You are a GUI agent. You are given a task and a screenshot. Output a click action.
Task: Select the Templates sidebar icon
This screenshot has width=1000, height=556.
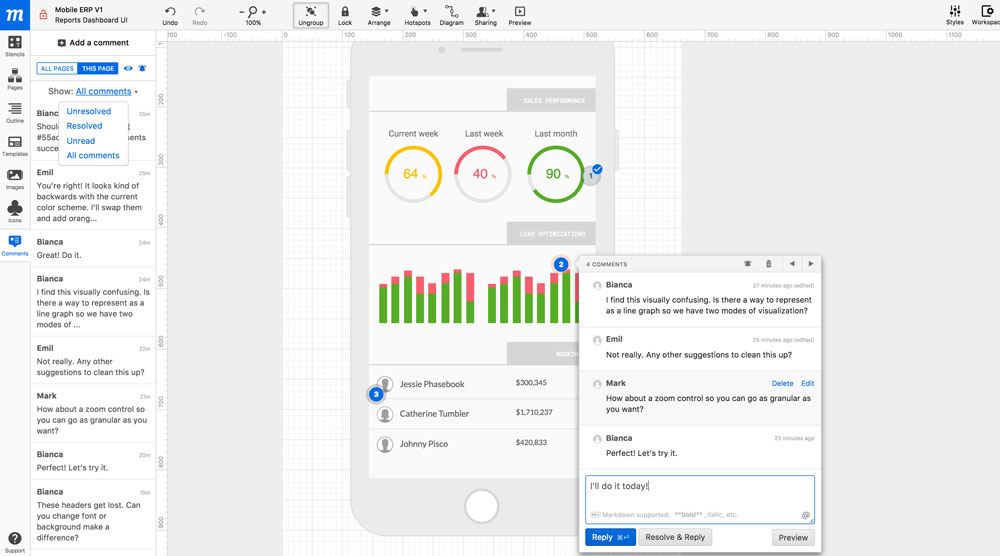coord(15,146)
